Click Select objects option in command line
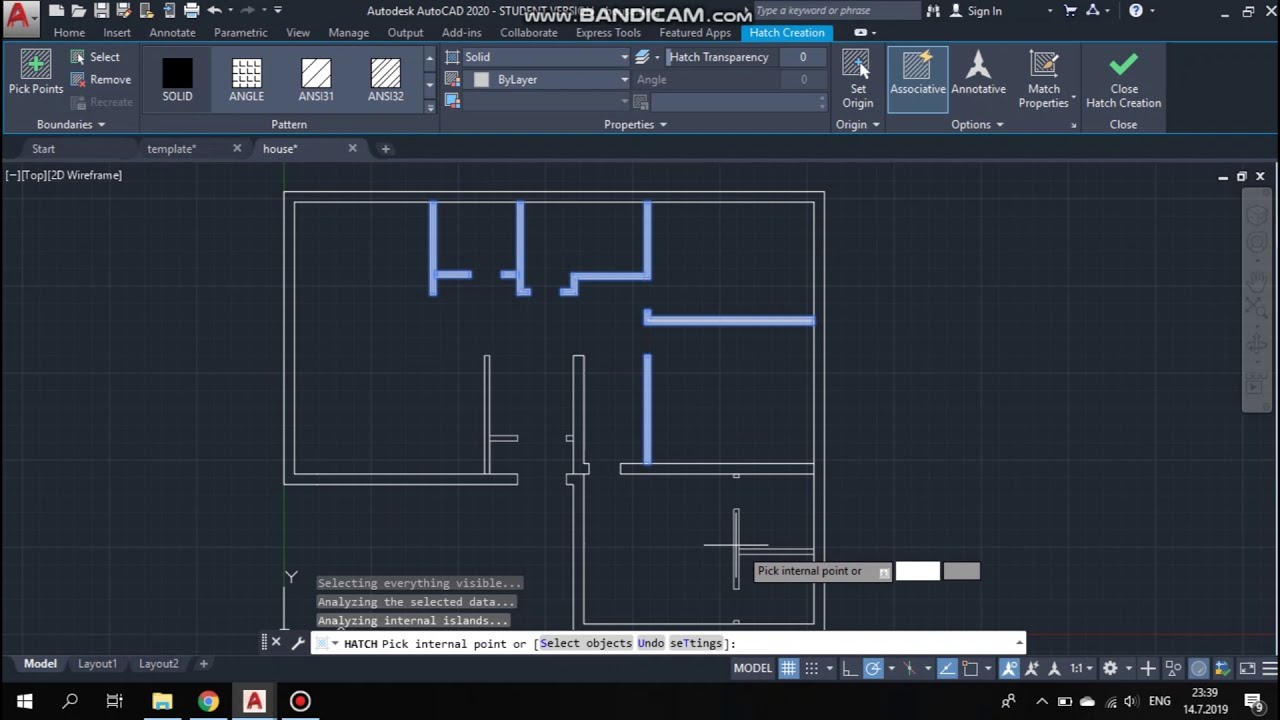 click(x=586, y=643)
